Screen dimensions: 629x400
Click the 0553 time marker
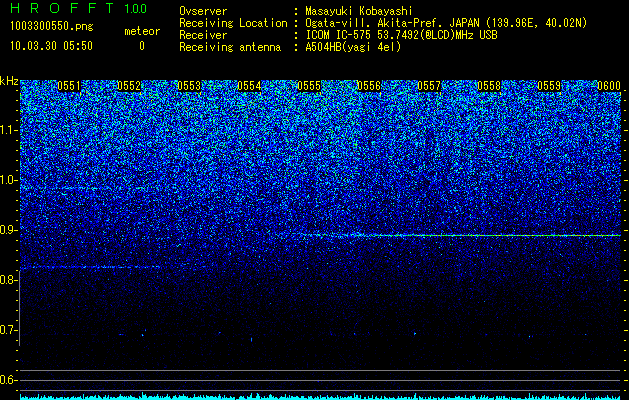point(189,86)
